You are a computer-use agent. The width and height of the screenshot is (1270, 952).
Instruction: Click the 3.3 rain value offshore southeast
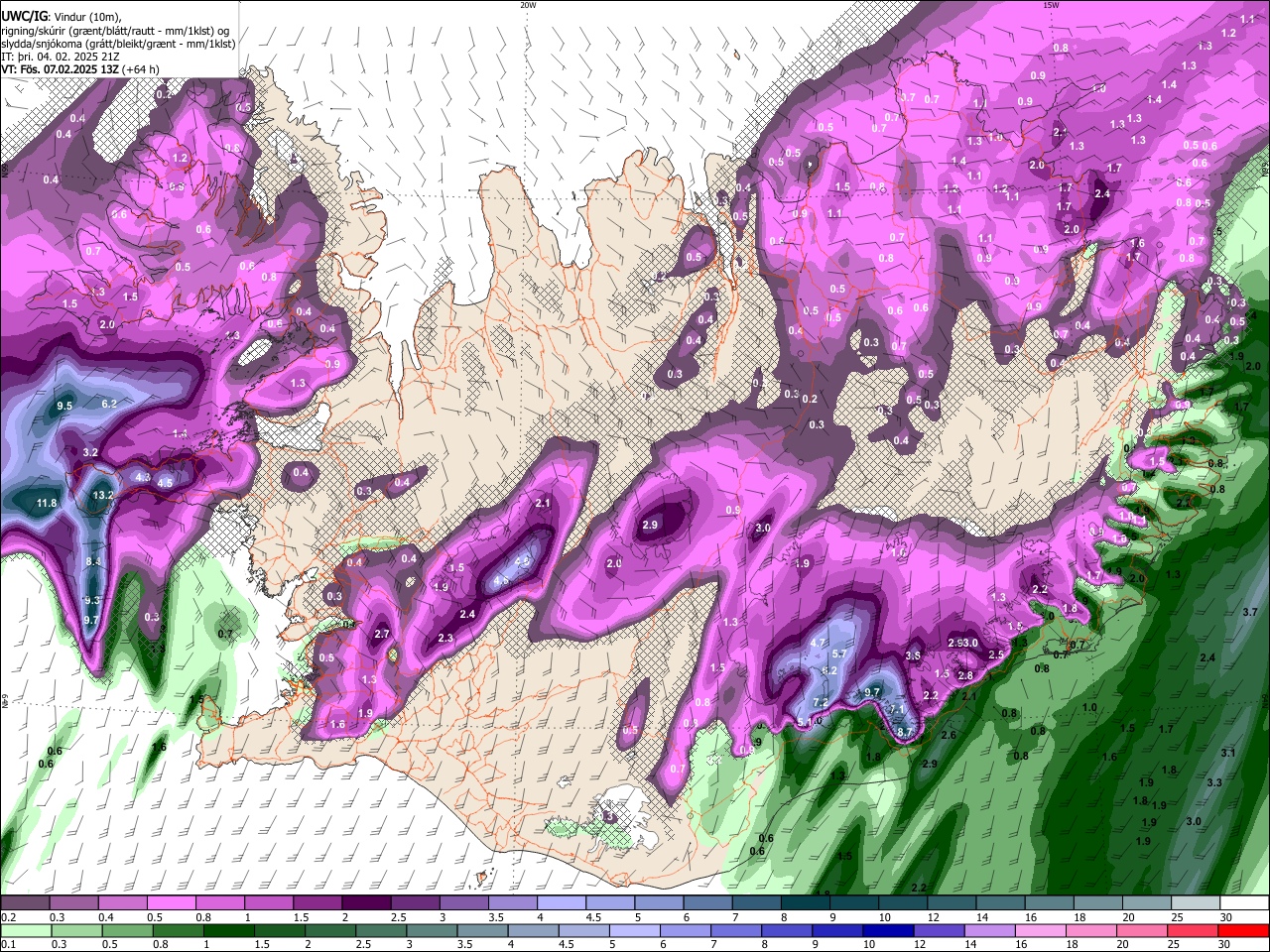tap(1214, 782)
